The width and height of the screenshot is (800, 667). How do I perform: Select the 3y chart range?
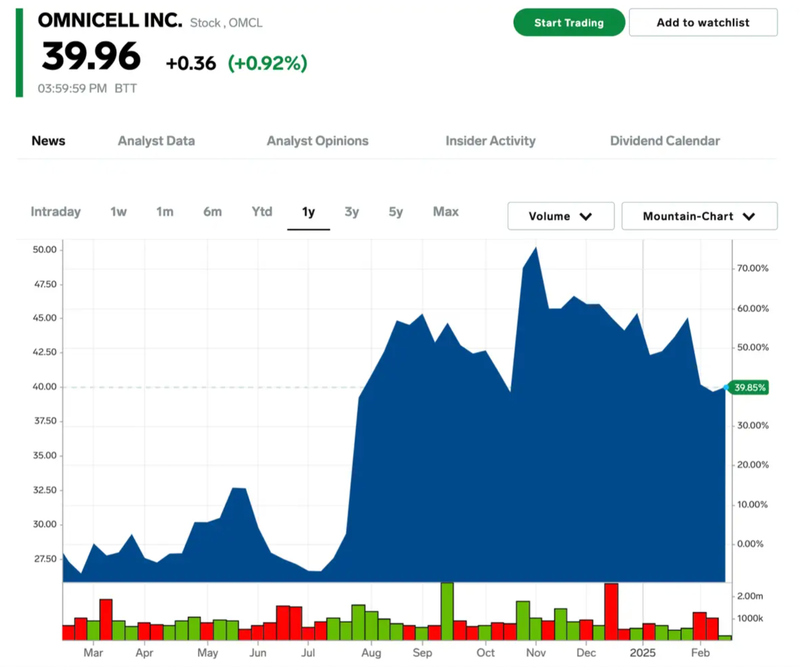[352, 212]
